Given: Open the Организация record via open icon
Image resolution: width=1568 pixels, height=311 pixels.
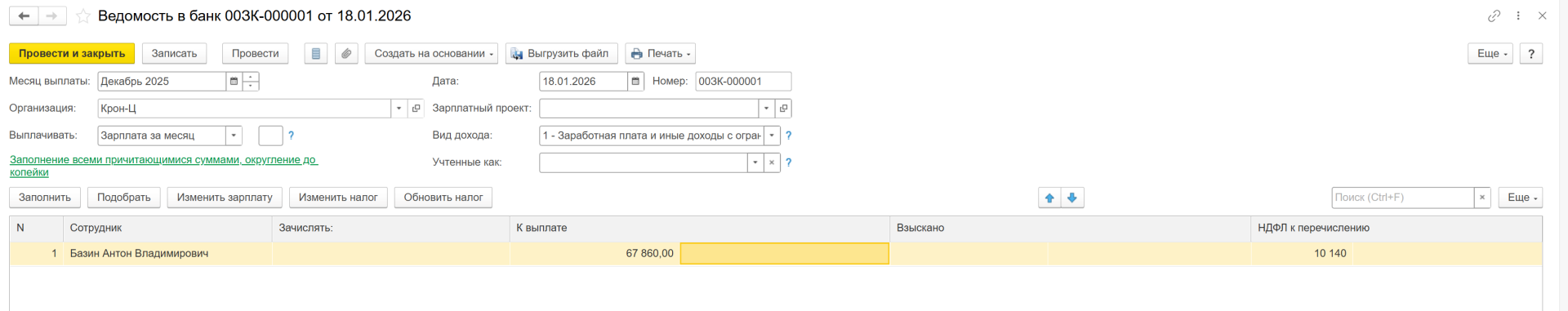Looking at the screenshot, I should point(416,109).
